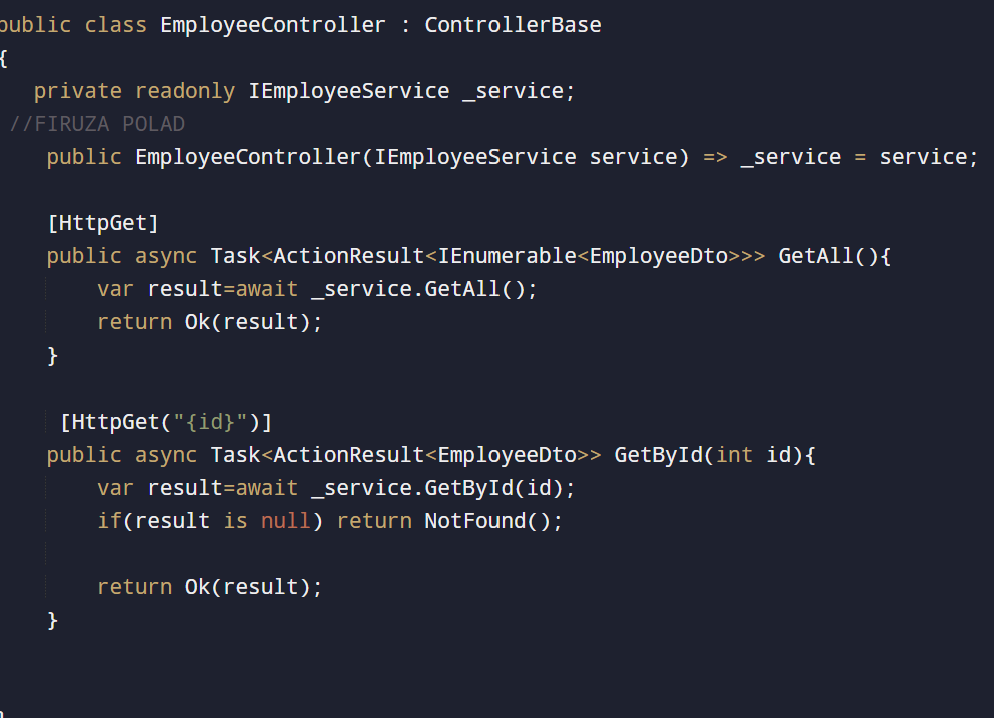994x718 pixels.
Task: Click the 'int' keyword in GetById parameter
Action: (735, 455)
